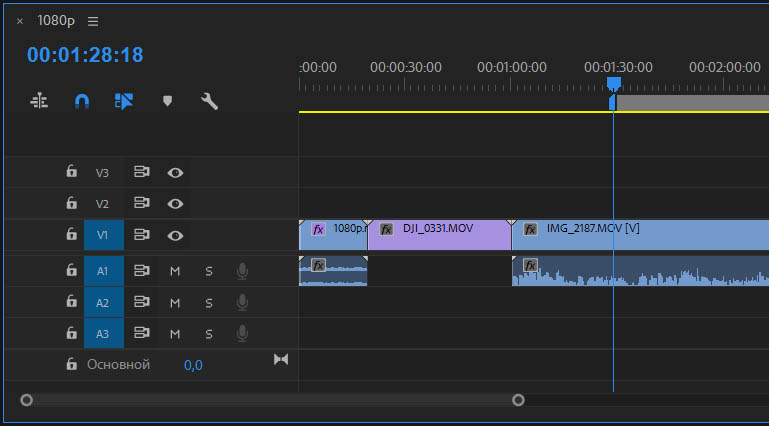This screenshot has width=769, height=426.
Task: Click ruler at 00:00:30:00 mark
Action: pos(406,67)
